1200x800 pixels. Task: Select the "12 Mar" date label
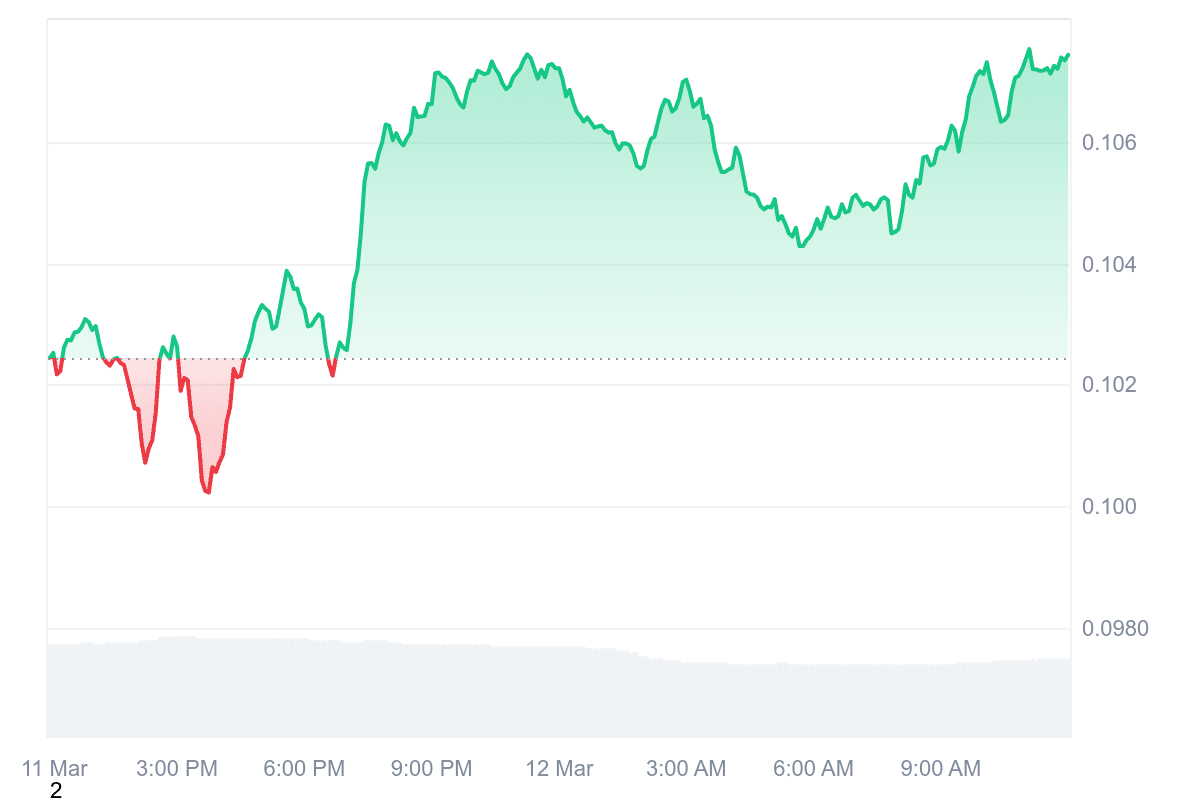(x=560, y=769)
